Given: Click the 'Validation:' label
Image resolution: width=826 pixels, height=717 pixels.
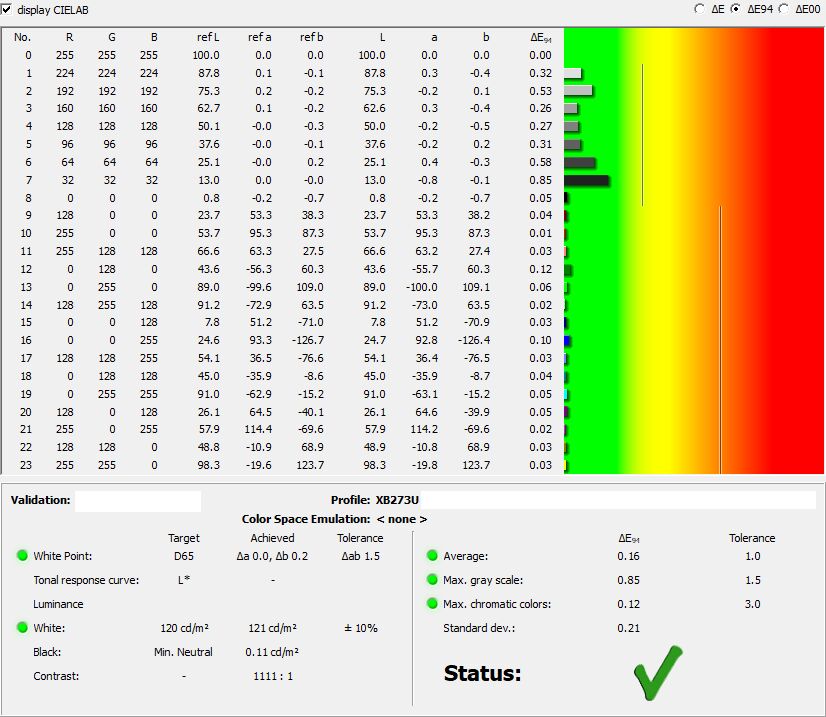Looking at the screenshot, I should [40, 500].
